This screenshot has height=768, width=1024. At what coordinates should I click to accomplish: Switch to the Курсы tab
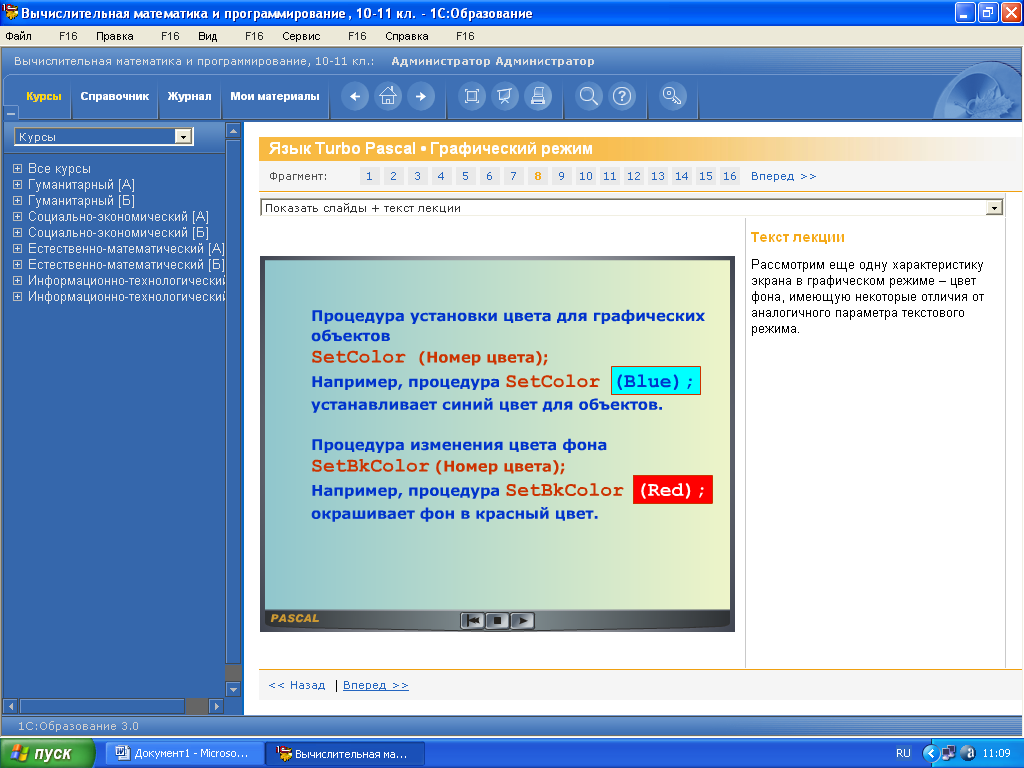coord(44,97)
